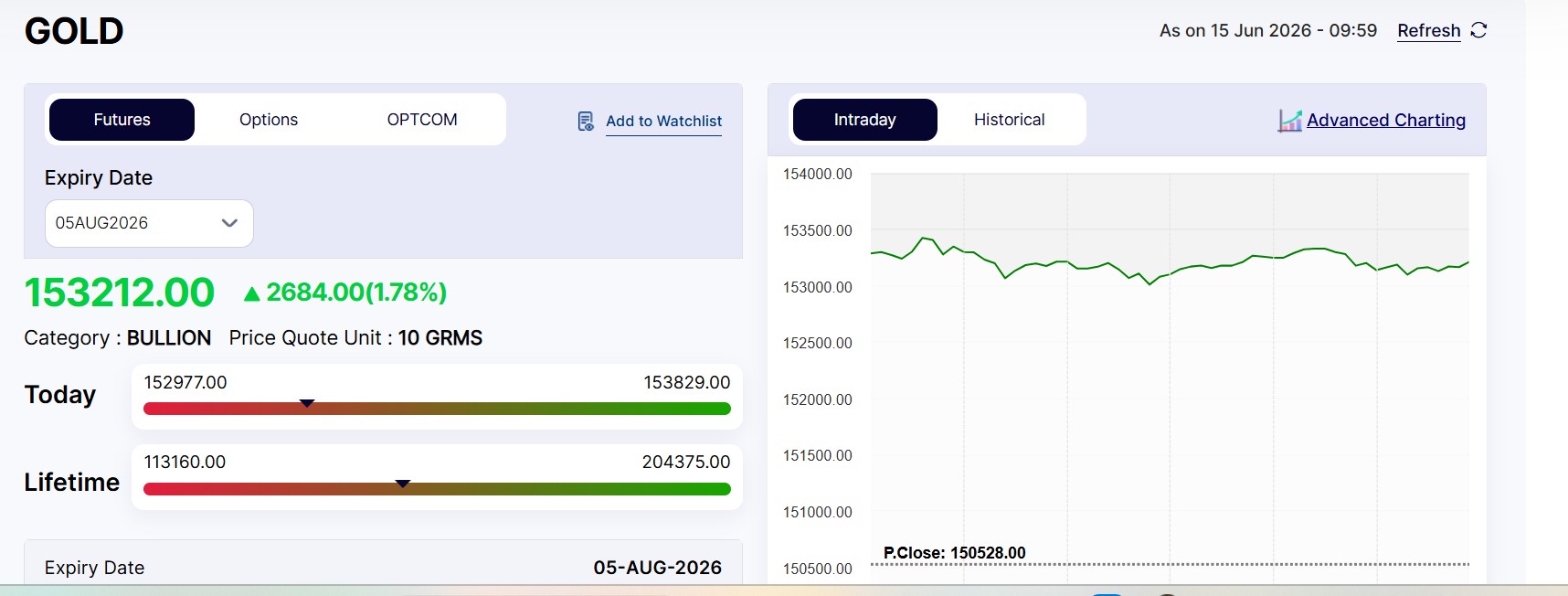Click the change value 2684.00(1.78%)
Viewport: 1568px width, 596px height.
pyautogui.click(x=356, y=293)
